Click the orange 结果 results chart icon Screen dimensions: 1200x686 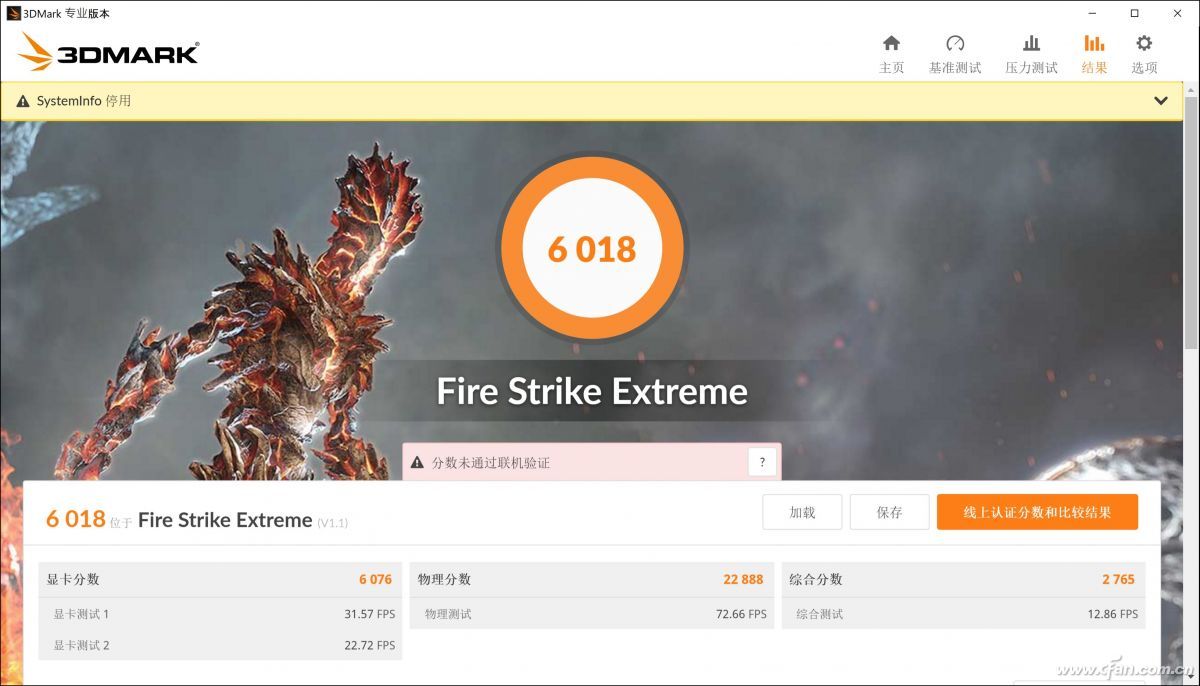(1094, 44)
